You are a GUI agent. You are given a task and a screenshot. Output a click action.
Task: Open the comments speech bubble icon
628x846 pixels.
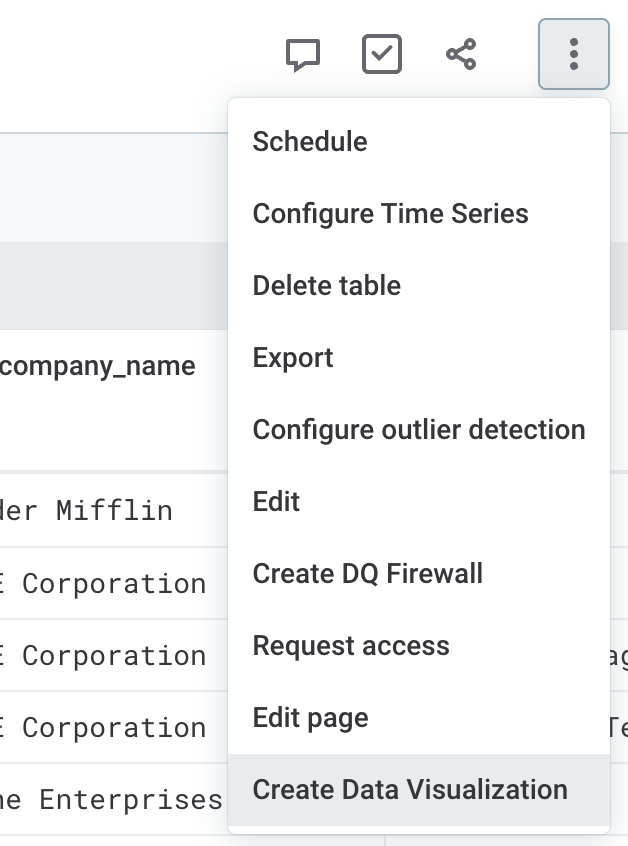click(303, 55)
